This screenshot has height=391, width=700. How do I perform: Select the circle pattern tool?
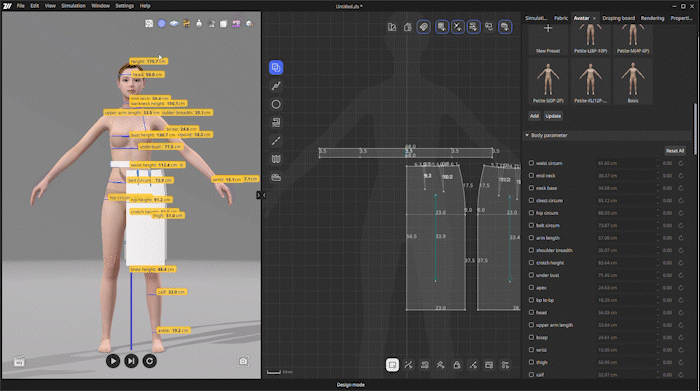pos(276,104)
